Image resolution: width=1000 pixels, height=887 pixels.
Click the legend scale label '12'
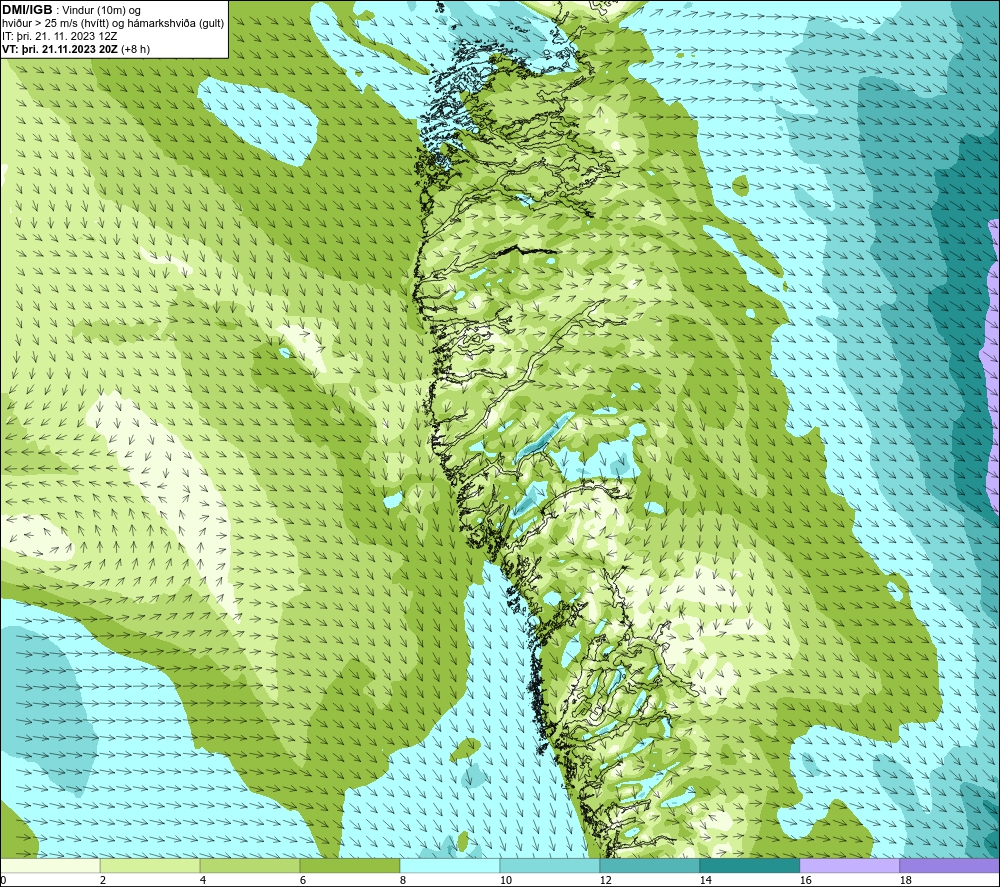pyautogui.click(x=605, y=880)
